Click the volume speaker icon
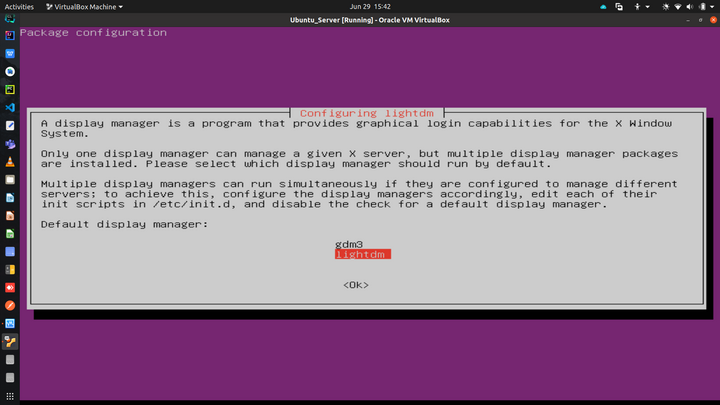720x405 pixels. click(x=690, y=6)
